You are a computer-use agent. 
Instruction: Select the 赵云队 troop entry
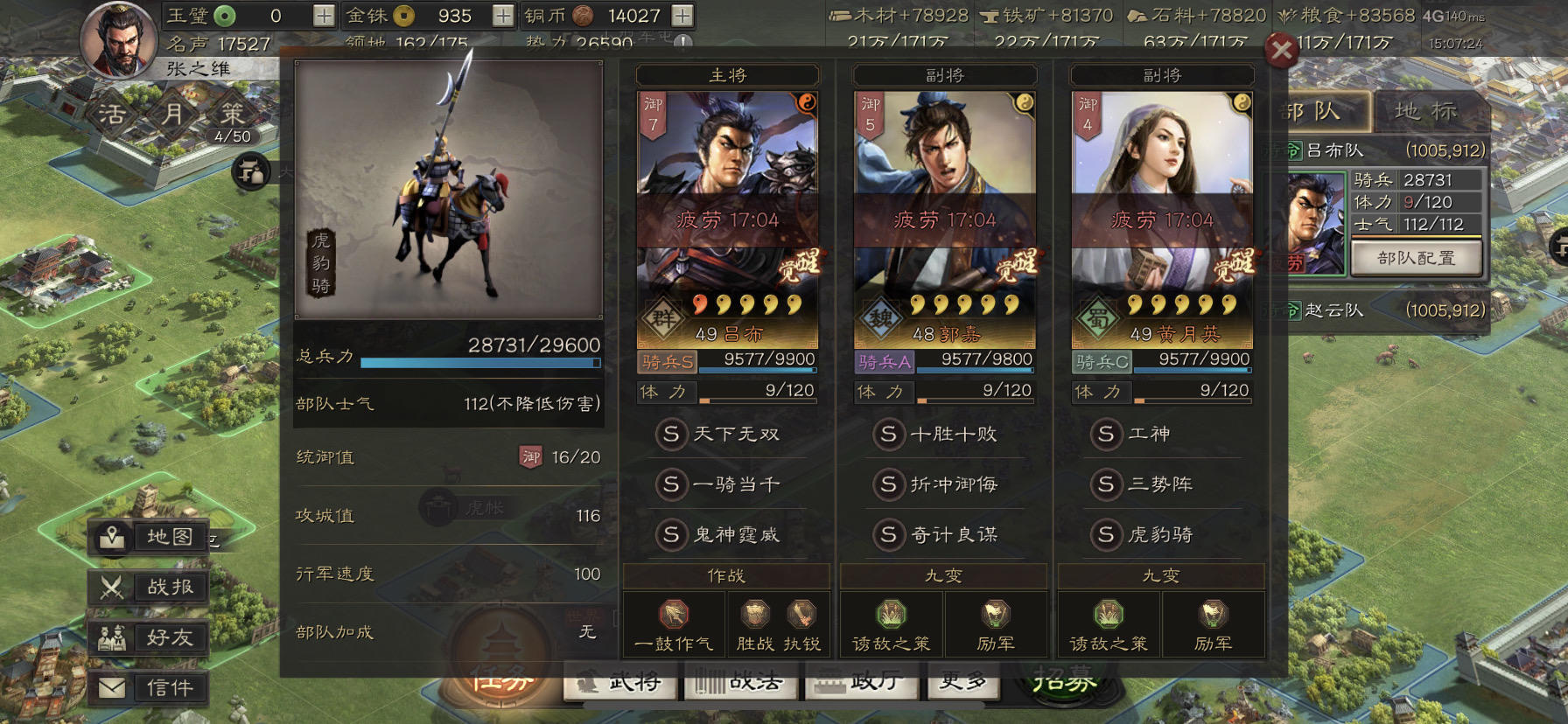[x=1386, y=310]
